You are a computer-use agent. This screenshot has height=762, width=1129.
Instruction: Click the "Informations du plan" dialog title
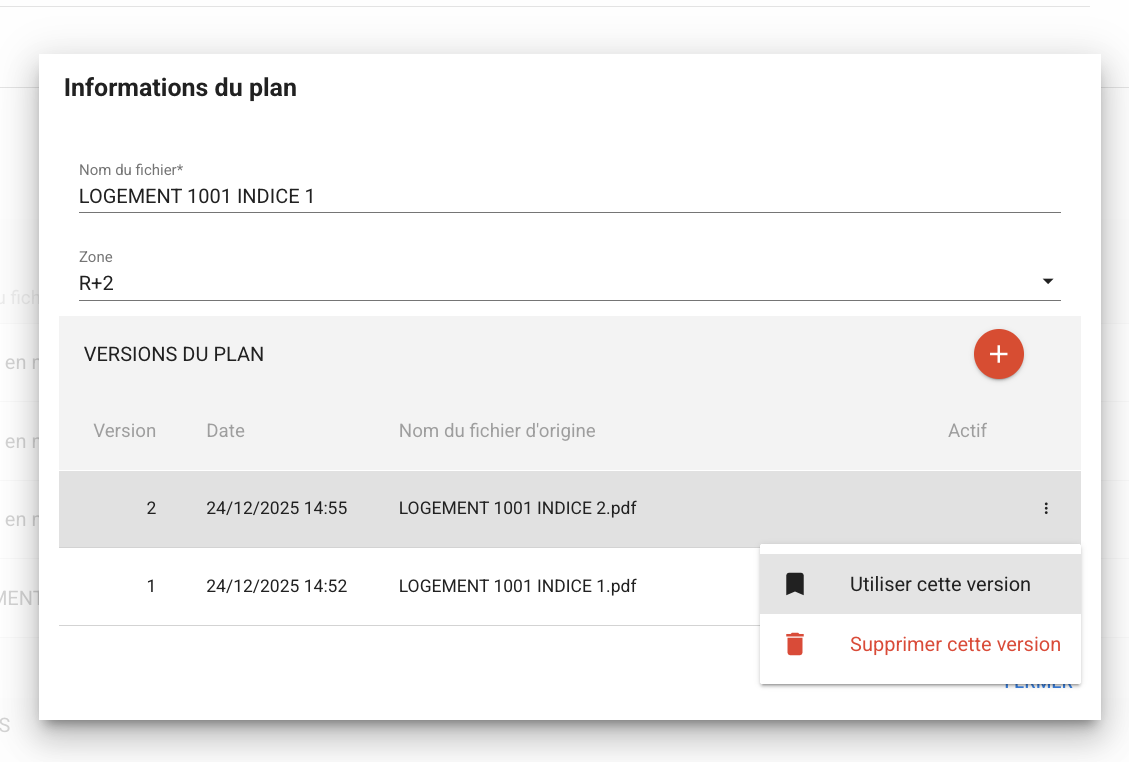[180, 88]
